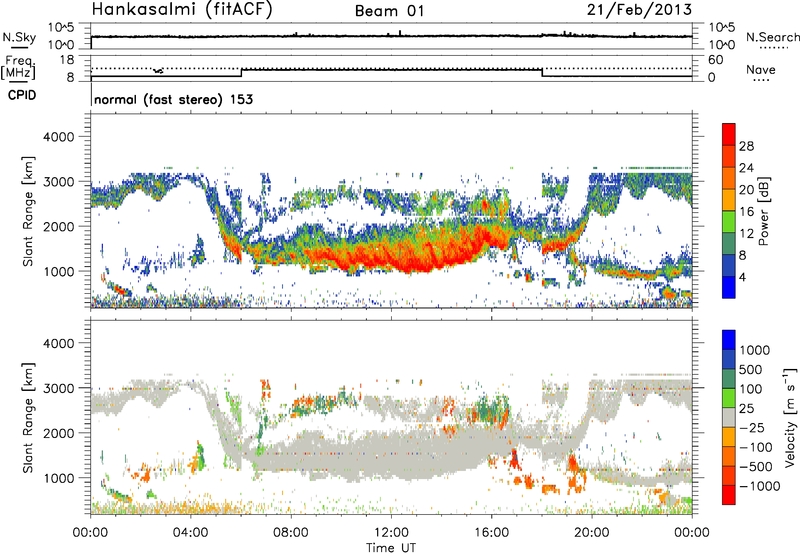This screenshot has width=800, height=554.
Task: Click the '4000' tick of the power panel
Action: click(59, 137)
